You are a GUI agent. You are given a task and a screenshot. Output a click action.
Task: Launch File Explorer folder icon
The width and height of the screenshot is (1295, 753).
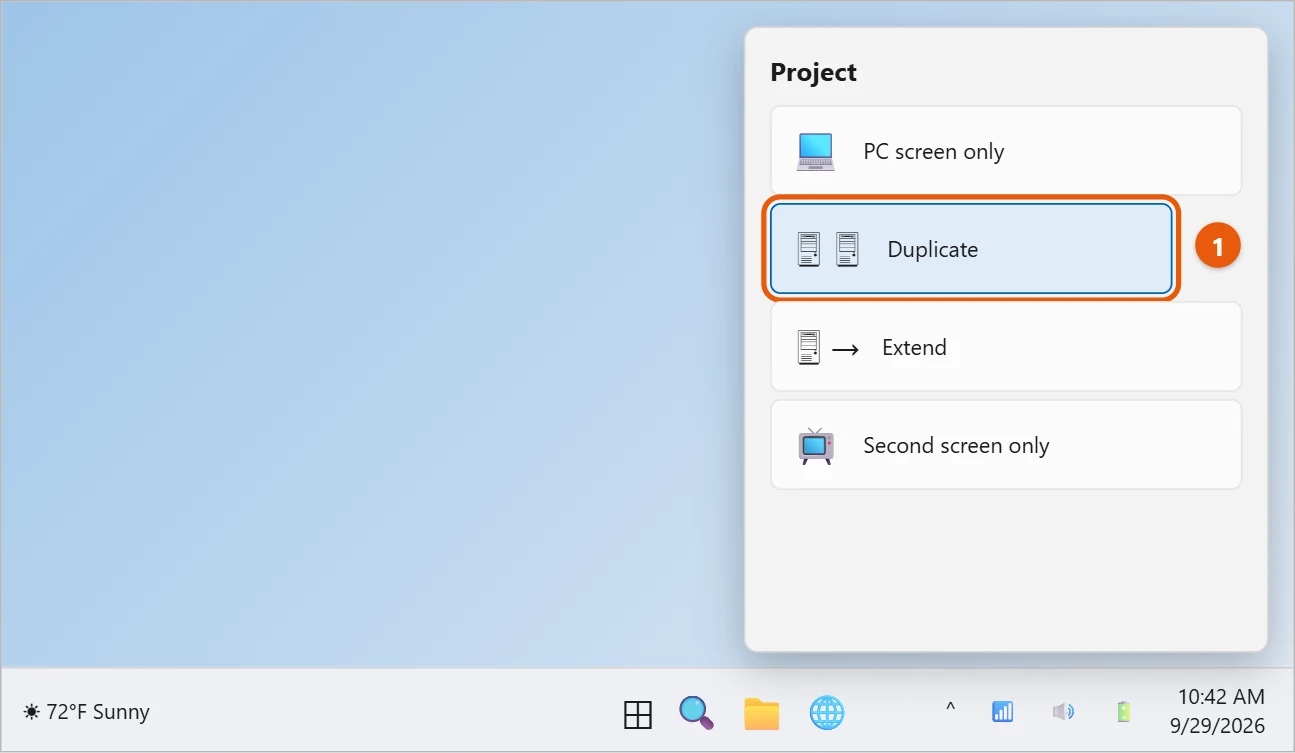tap(761, 713)
